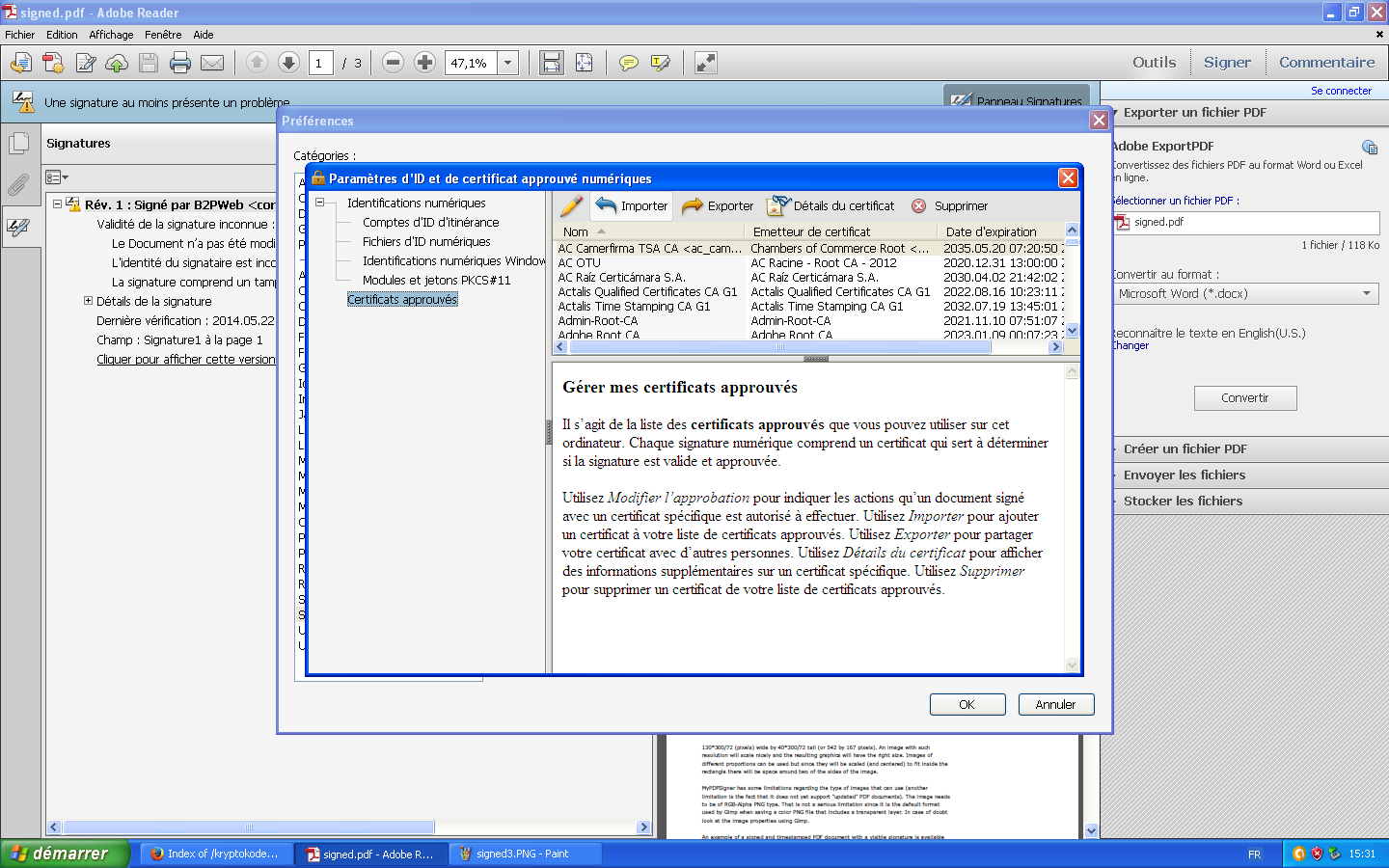1389x868 pixels.
Task: Click the Importer certificate button
Action: coord(632,205)
